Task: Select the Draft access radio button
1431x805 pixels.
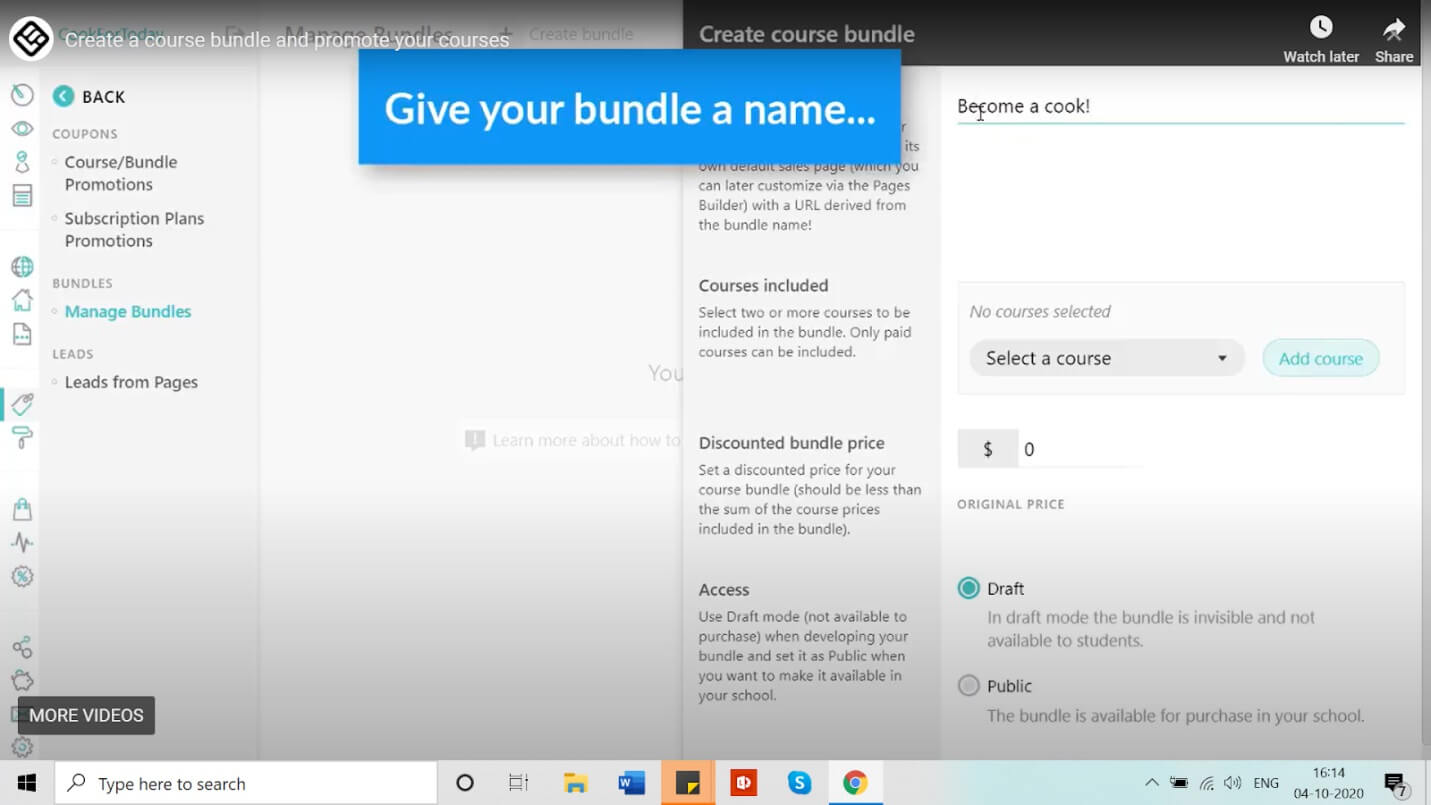Action: click(x=968, y=588)
